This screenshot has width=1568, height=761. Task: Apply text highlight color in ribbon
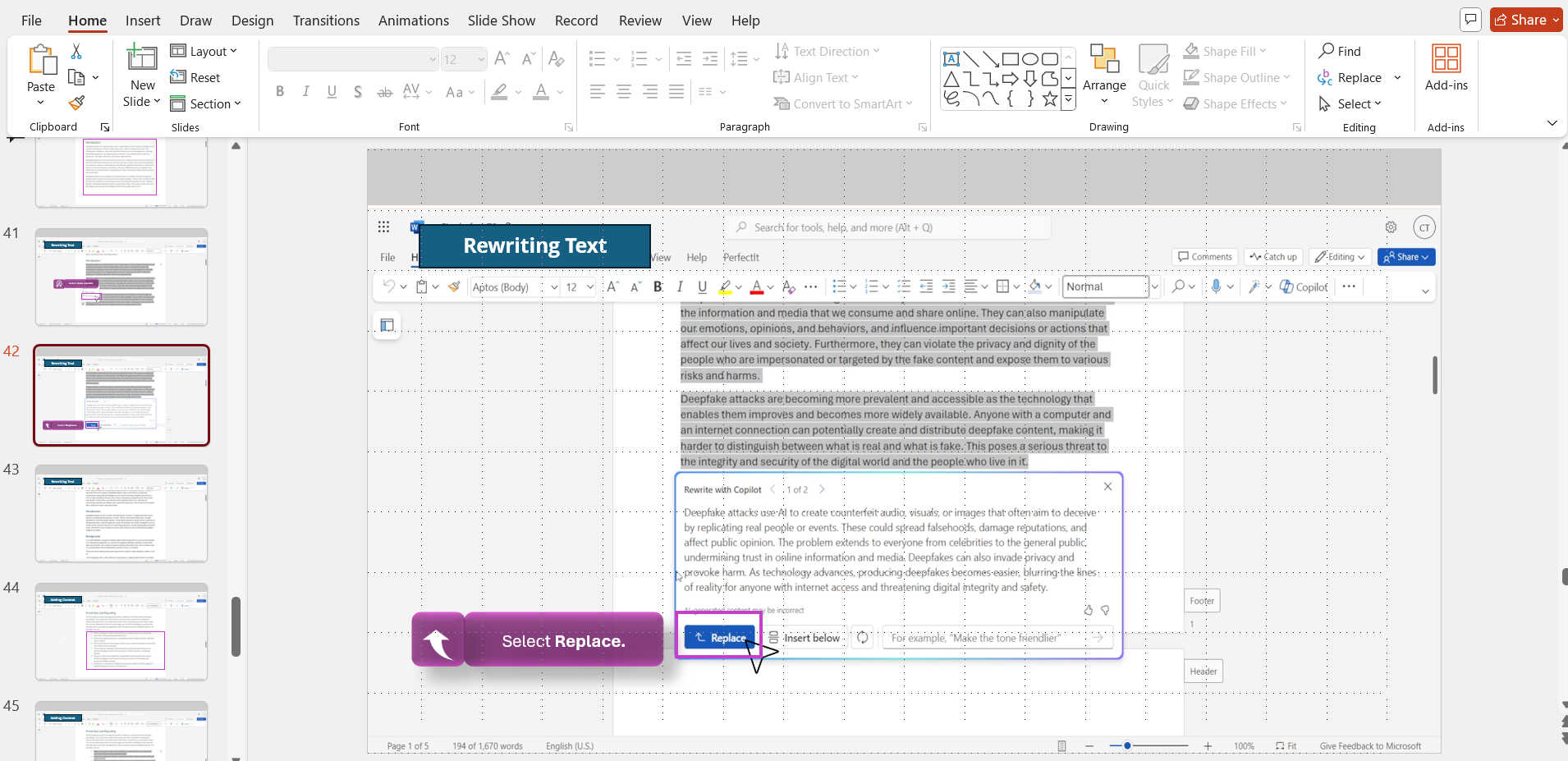coord(499,92)
